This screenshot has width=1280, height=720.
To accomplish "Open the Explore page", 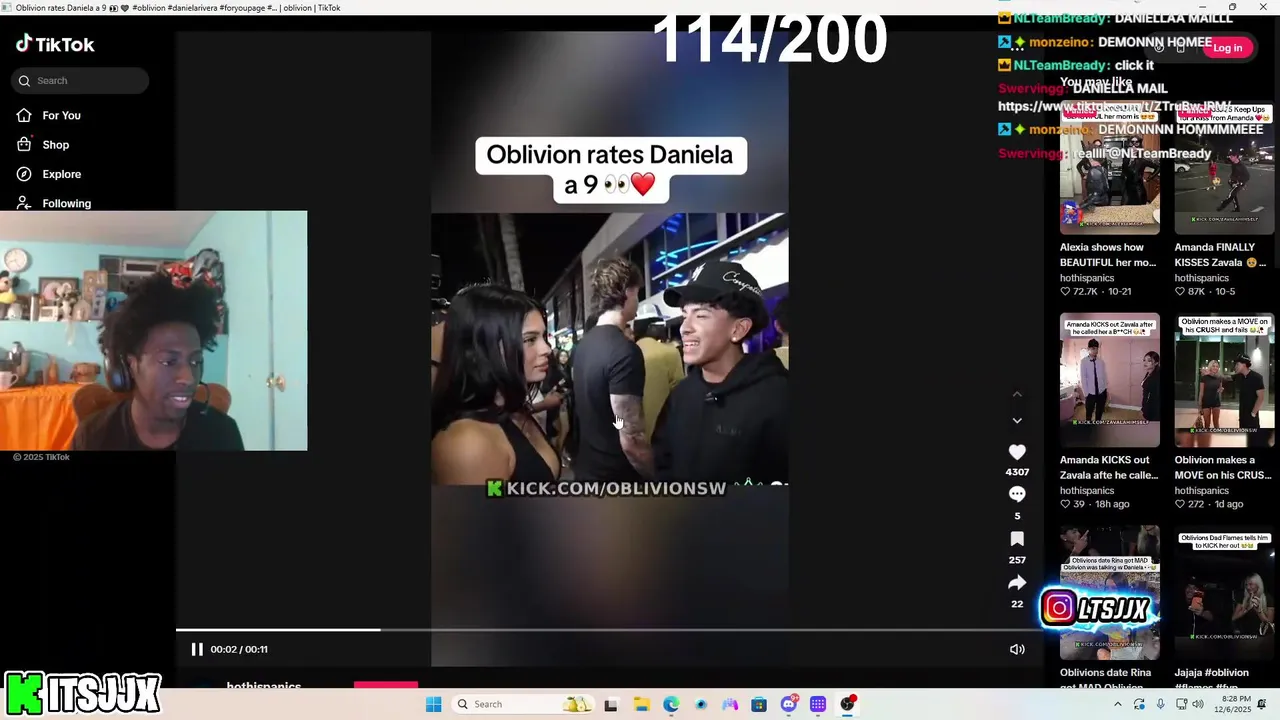I will [48, 174].
